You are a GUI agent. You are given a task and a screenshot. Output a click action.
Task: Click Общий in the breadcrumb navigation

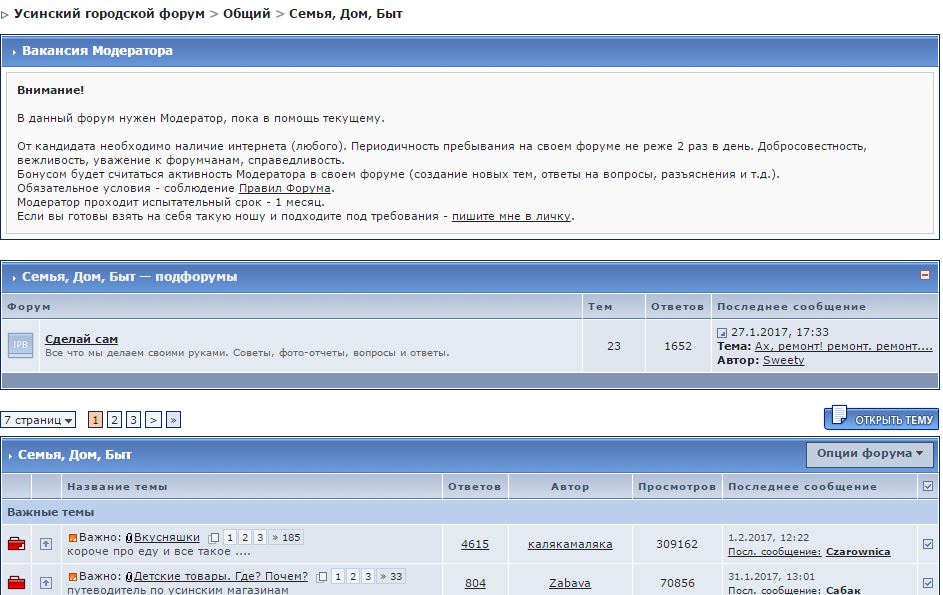(x=247, y=14)
